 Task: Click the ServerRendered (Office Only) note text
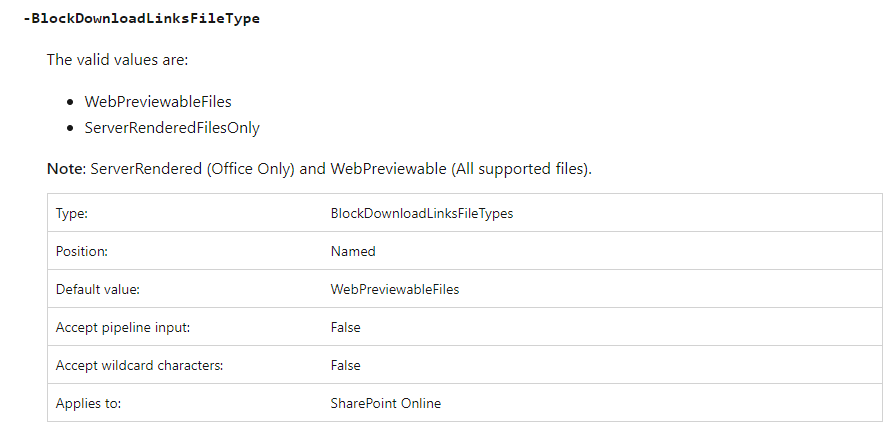click(193, 169)
